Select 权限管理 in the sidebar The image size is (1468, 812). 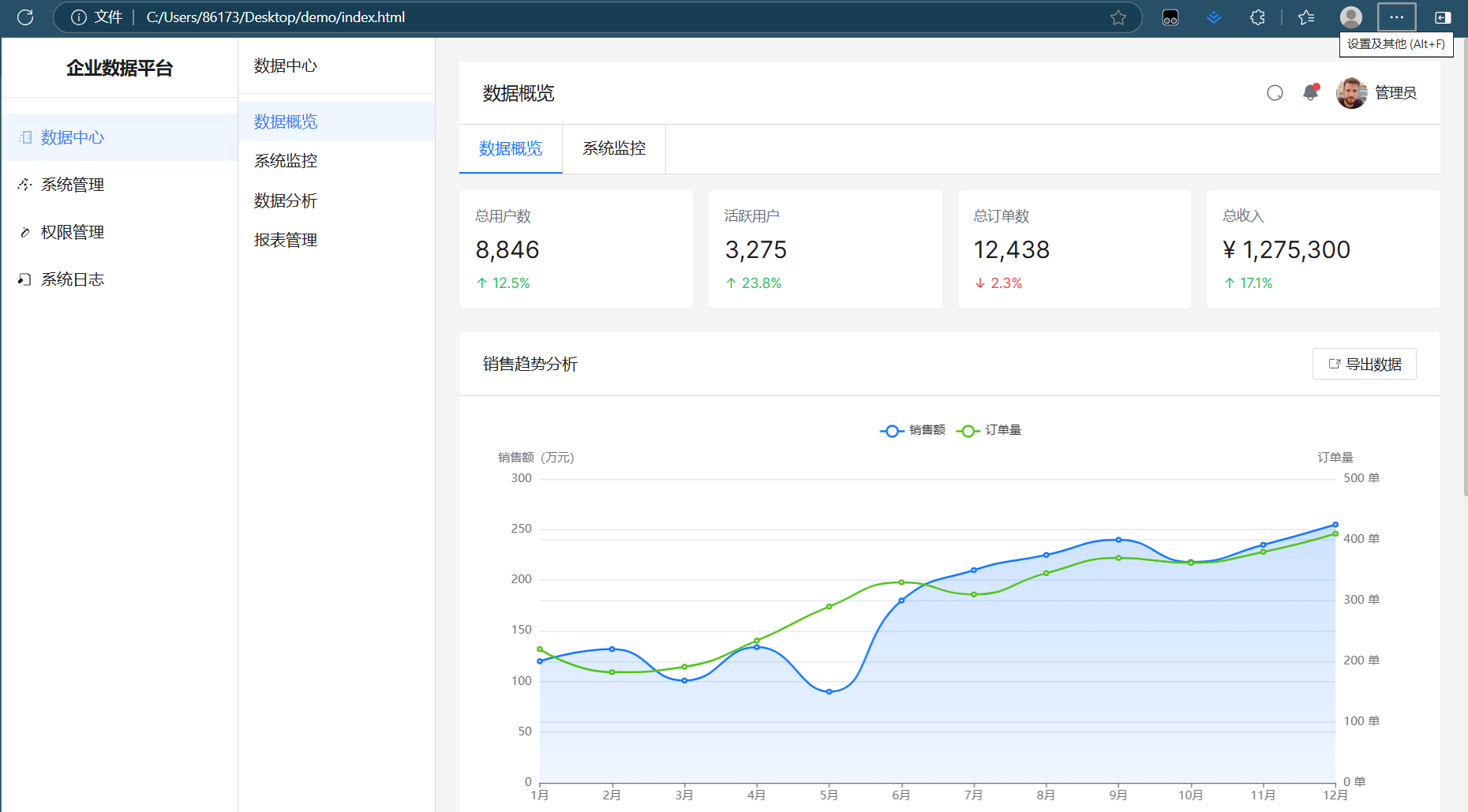pyautogui.click(x=73, y=232)
